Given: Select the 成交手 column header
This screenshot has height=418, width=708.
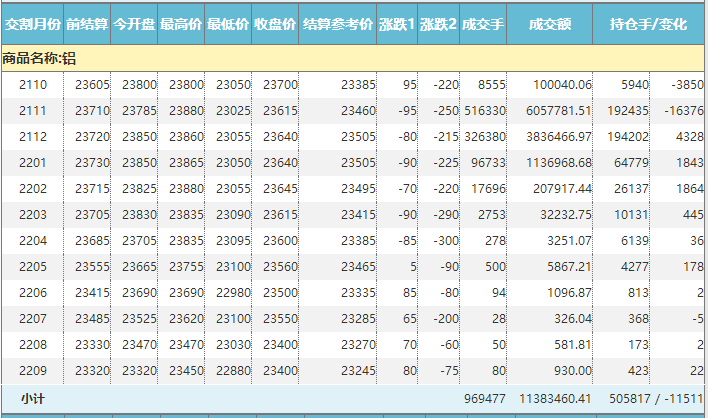Looking at the screenshot, I should [483, 23].
